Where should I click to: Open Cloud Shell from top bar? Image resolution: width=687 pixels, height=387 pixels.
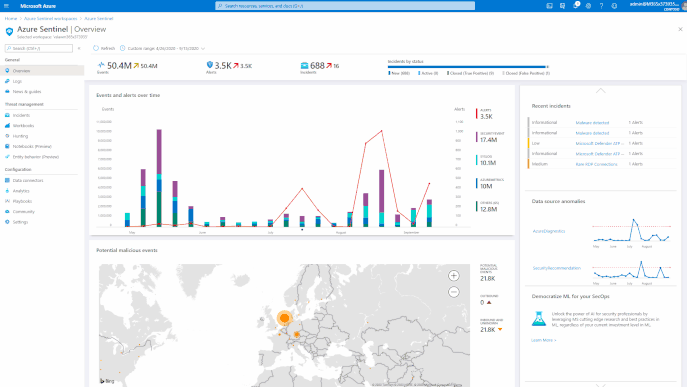point(549,6)
